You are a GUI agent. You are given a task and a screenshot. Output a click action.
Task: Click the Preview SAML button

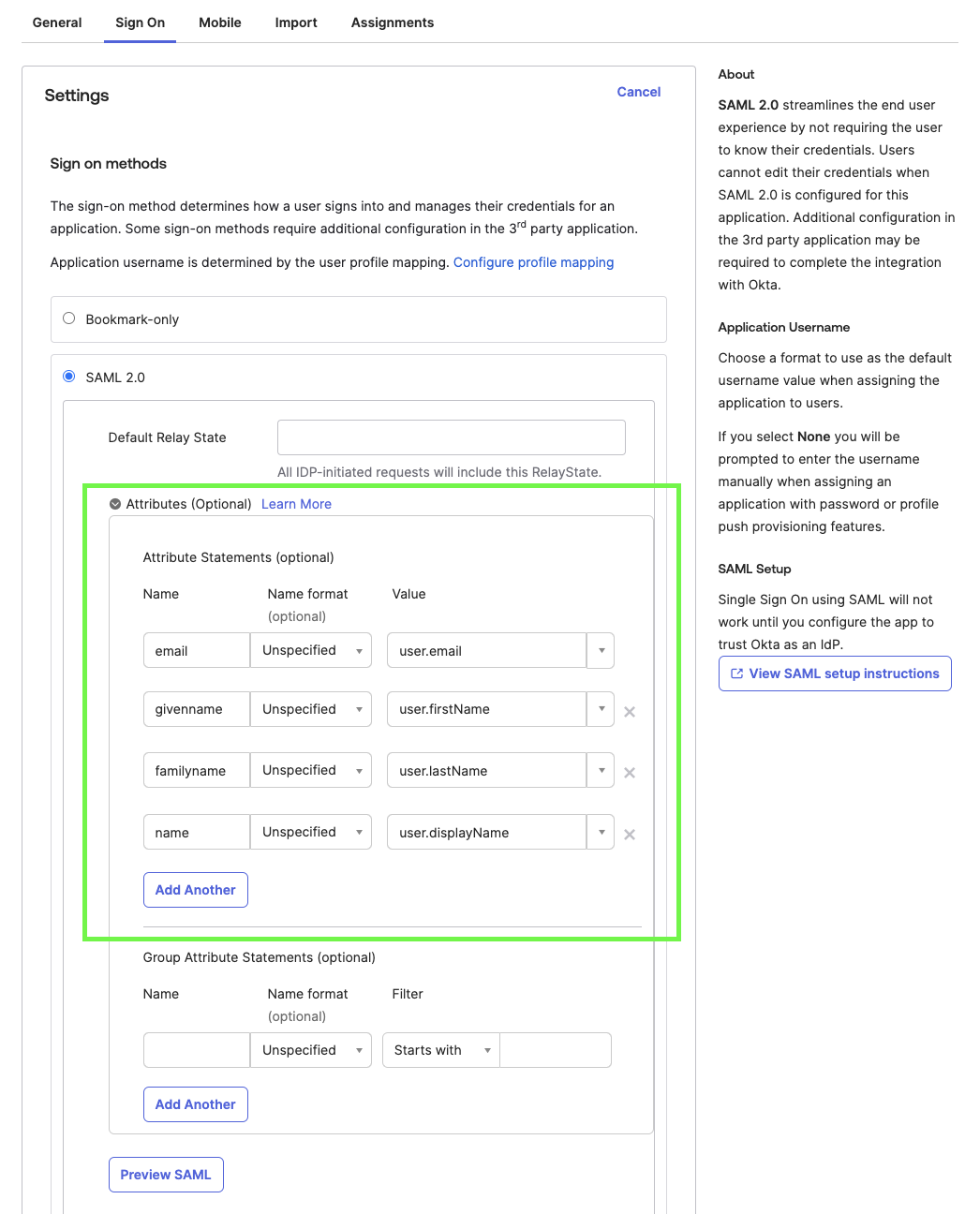[x=166, y=1174]
